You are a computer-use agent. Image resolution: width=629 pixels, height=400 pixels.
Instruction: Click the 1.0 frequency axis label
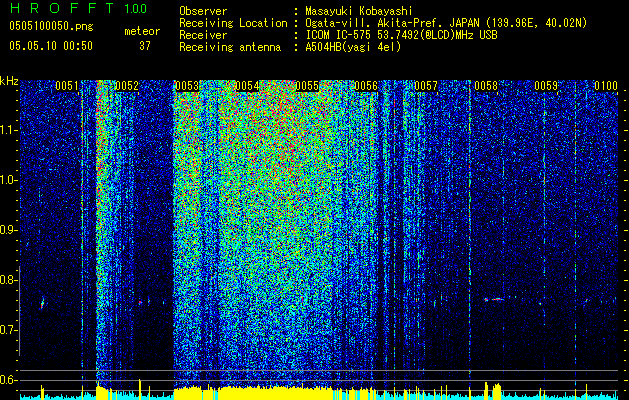point(9,180)
